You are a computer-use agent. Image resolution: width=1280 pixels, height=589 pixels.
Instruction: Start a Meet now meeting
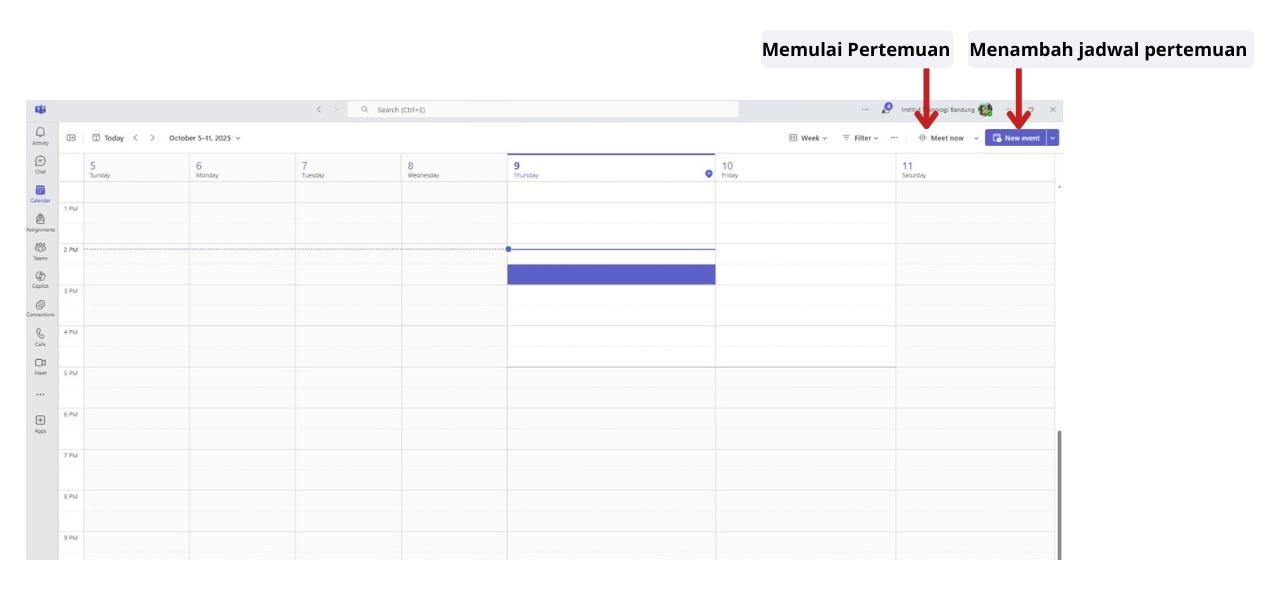pos(945,138)
